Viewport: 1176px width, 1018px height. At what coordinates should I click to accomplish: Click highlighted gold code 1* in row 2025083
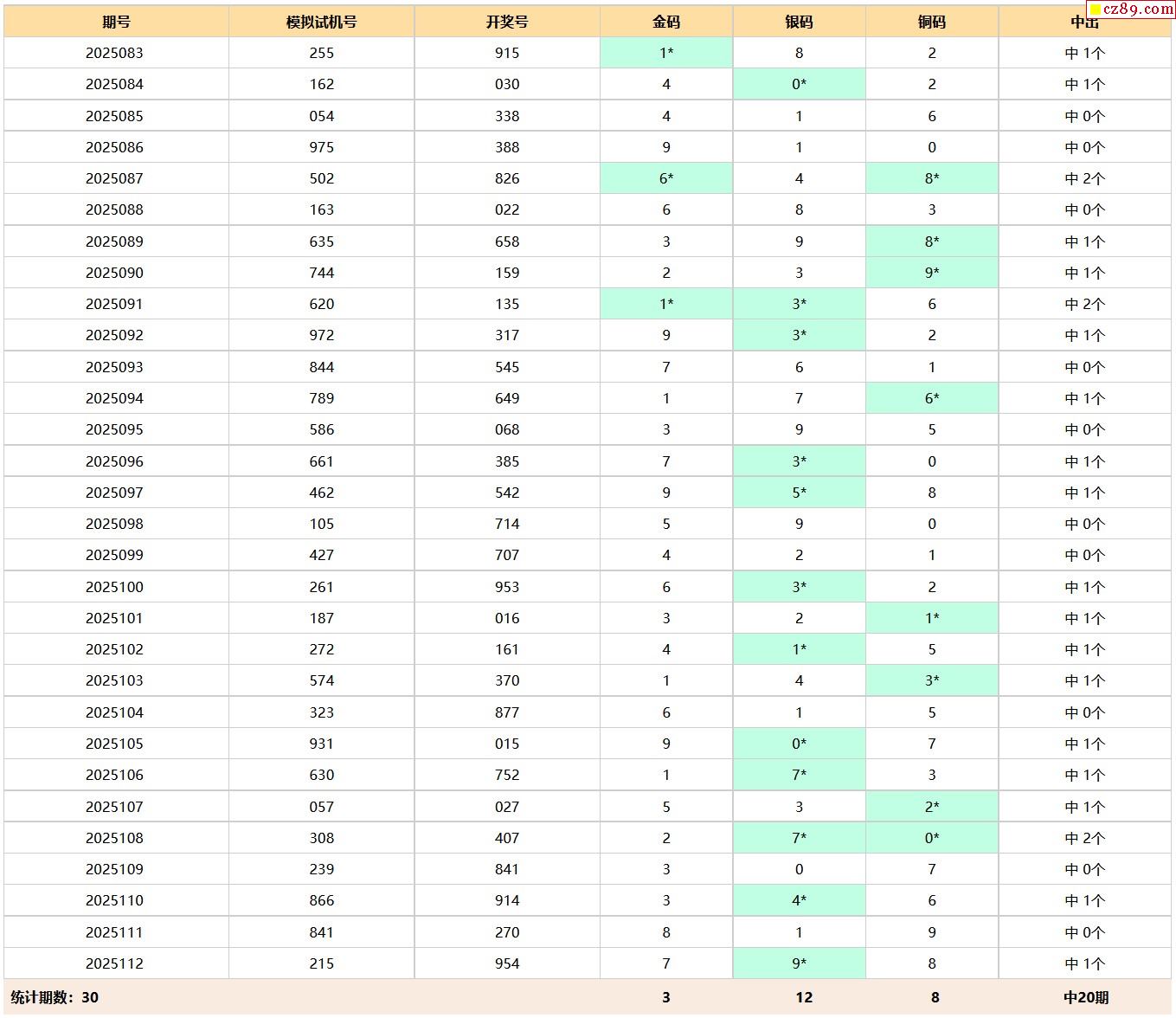click(x=666, y=53)
